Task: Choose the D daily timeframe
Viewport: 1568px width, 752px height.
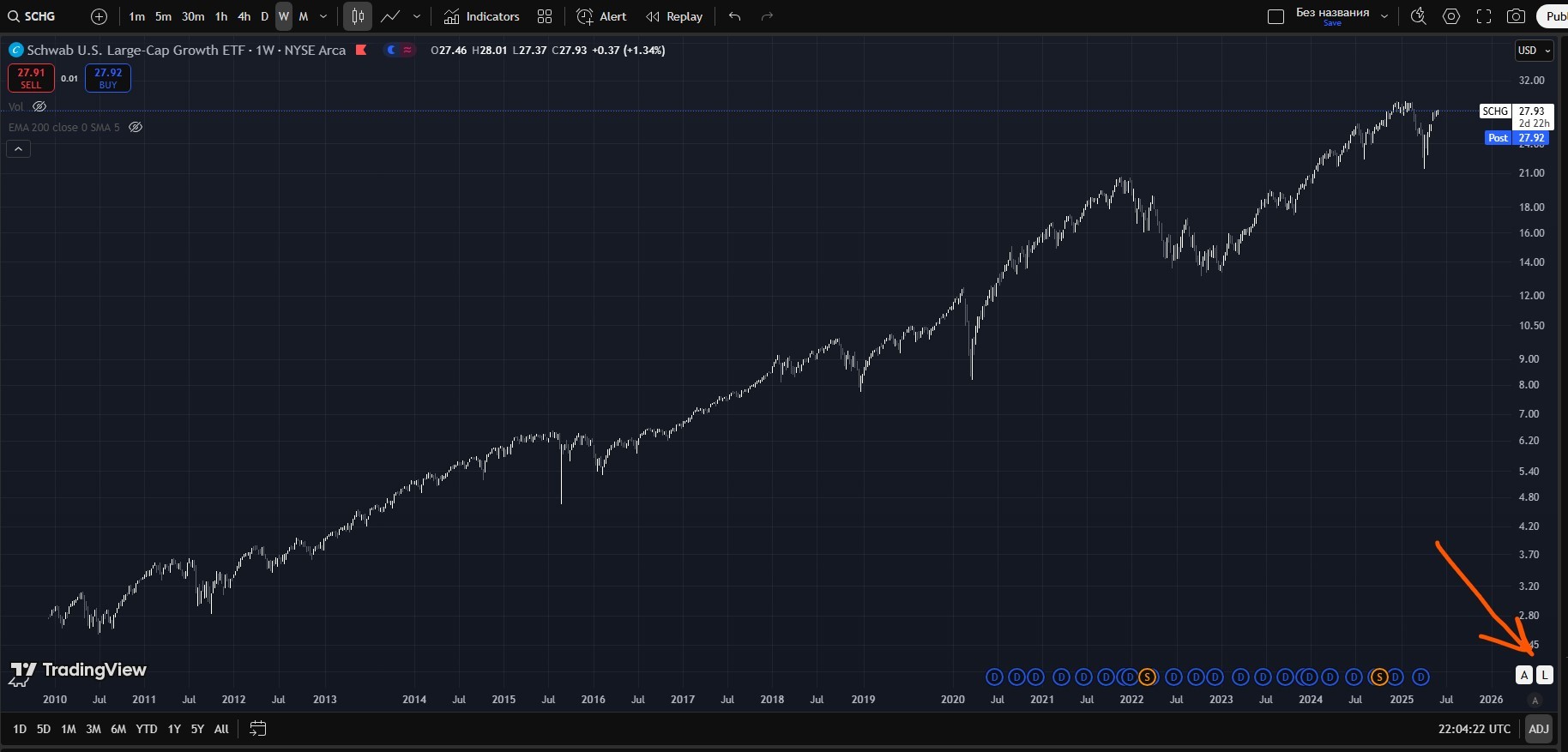Action: (x=264, y=16)
